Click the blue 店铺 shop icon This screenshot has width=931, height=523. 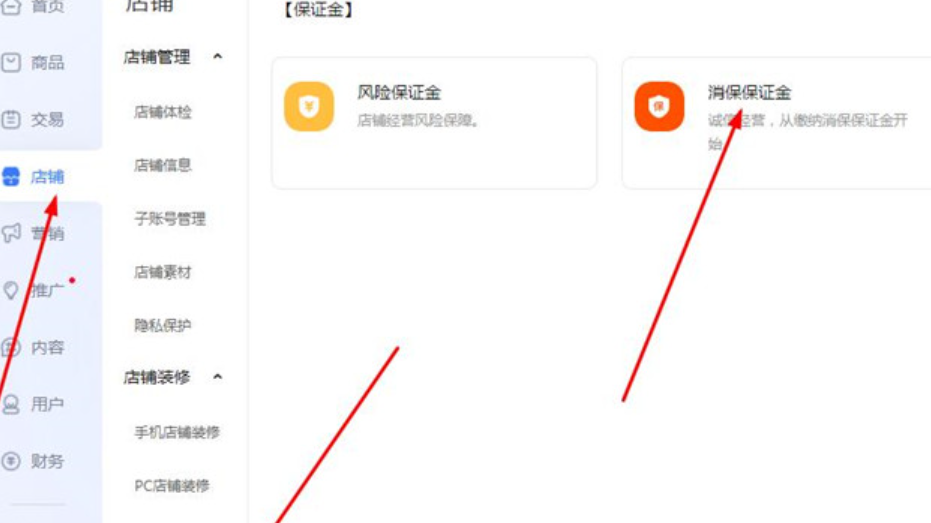11,176
